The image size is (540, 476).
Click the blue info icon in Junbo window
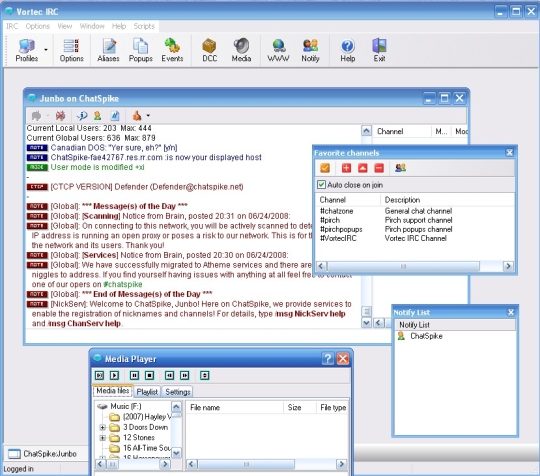(82, 116)
